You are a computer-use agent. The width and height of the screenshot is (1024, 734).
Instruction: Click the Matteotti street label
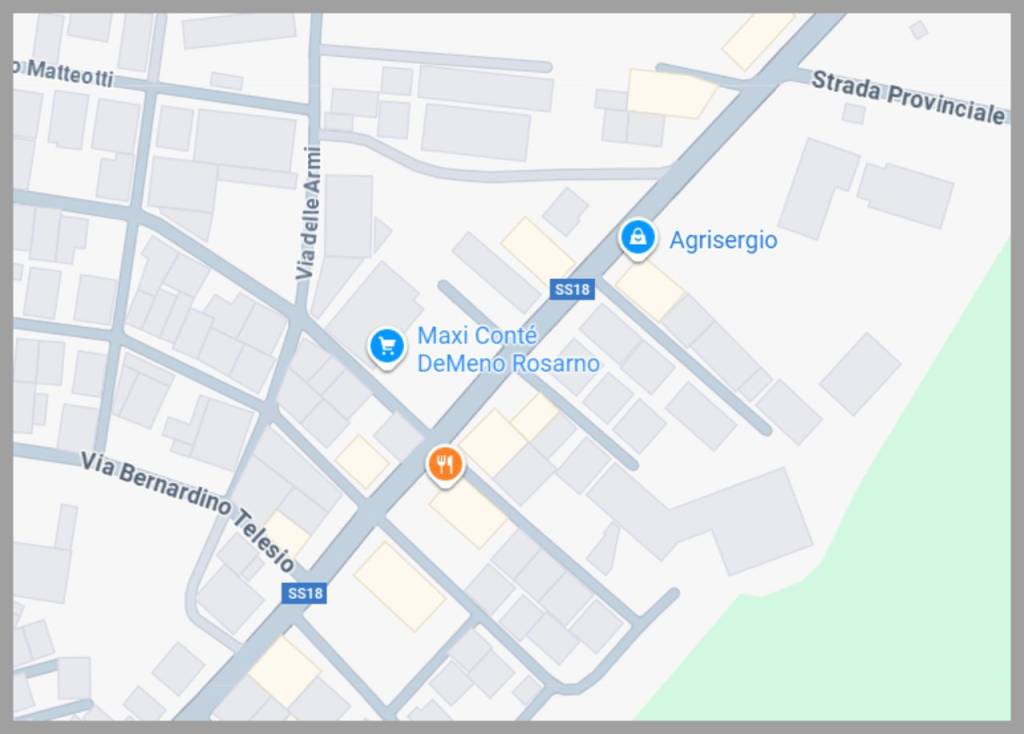tap(65, 72)
